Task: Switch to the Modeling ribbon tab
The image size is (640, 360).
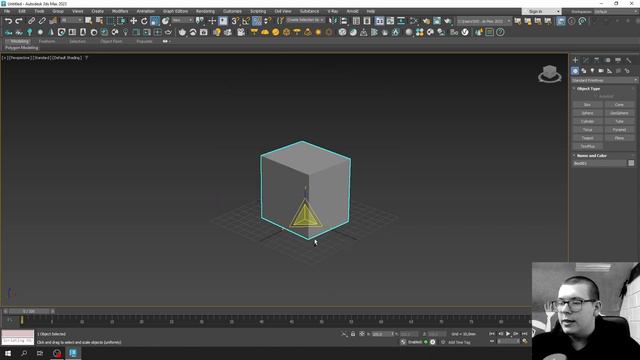Action: point(20,41)
